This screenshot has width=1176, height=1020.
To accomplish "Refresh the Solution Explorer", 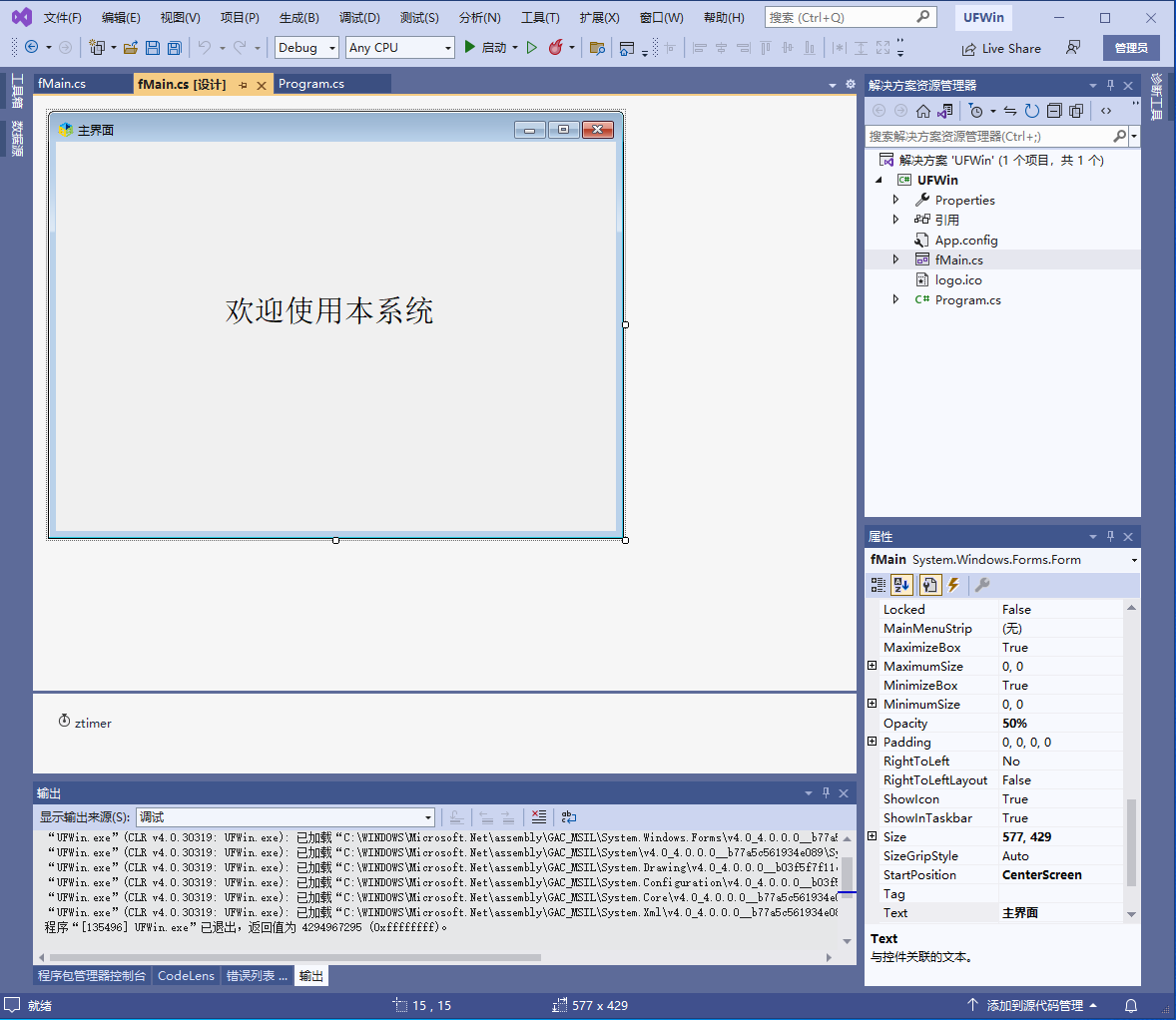I will coord(1032,111).
